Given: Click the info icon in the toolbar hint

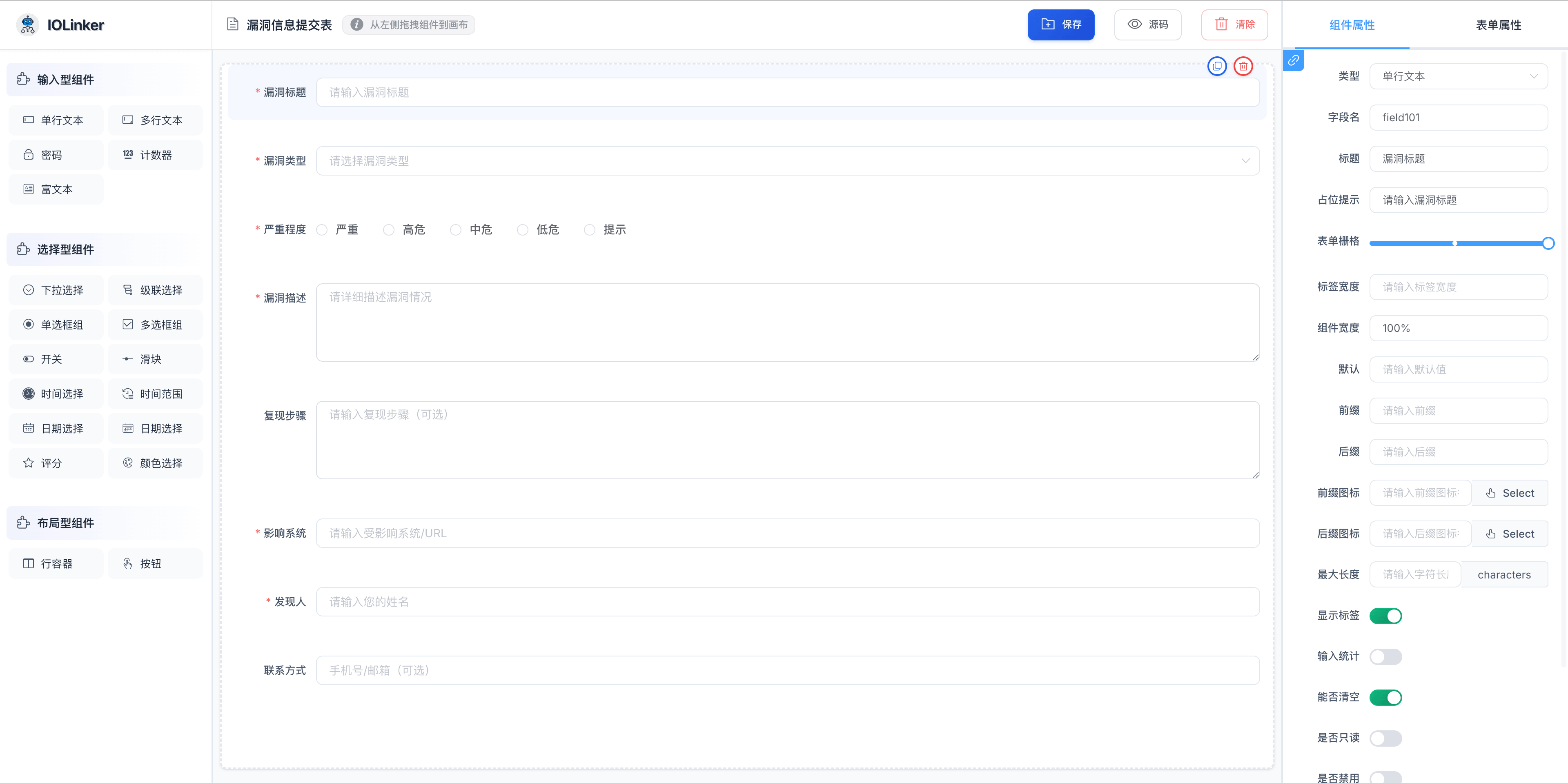Looking at the screenshot, I should 357,25.
